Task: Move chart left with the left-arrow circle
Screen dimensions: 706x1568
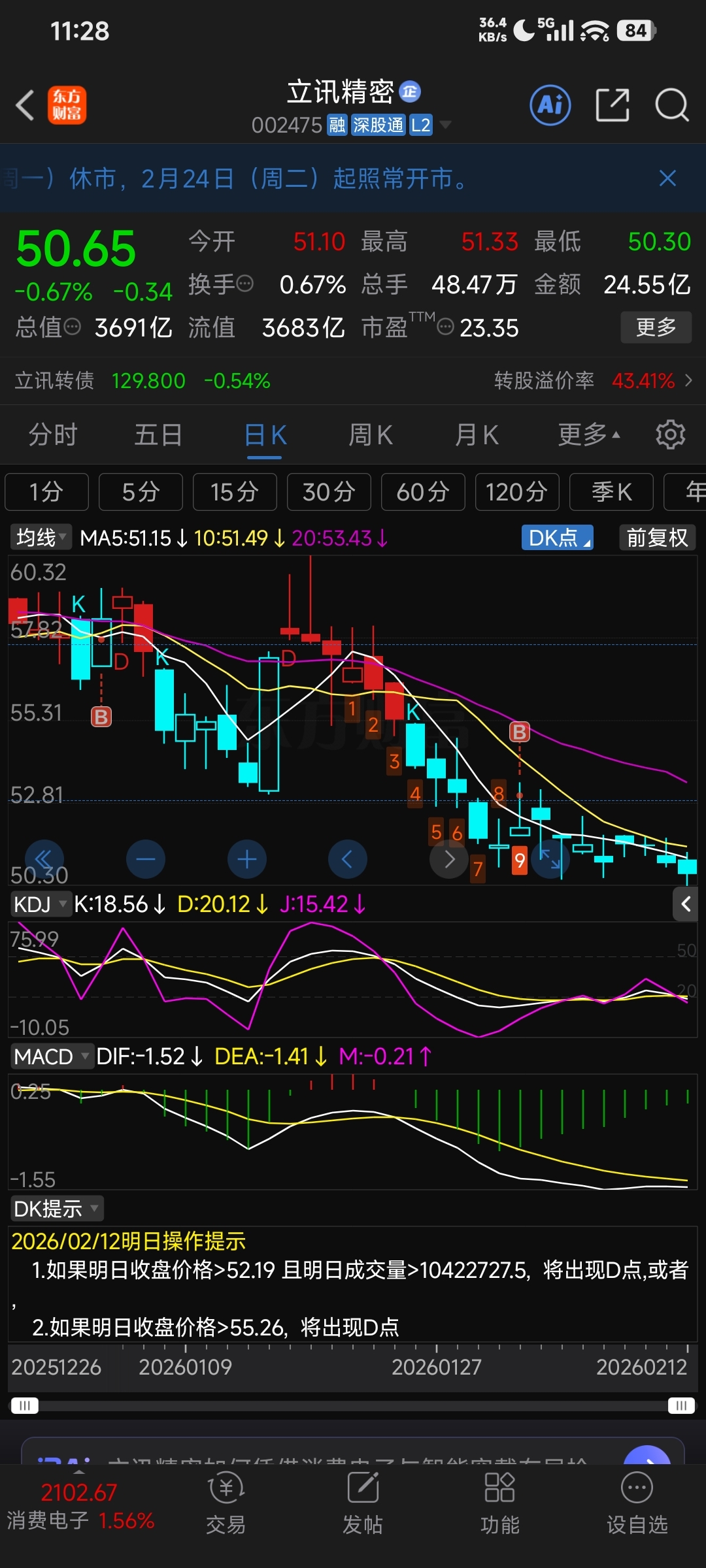Action: [348, 859]
